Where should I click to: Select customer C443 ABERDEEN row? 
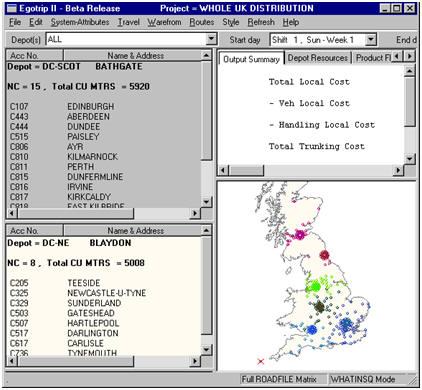pos(60,117)
